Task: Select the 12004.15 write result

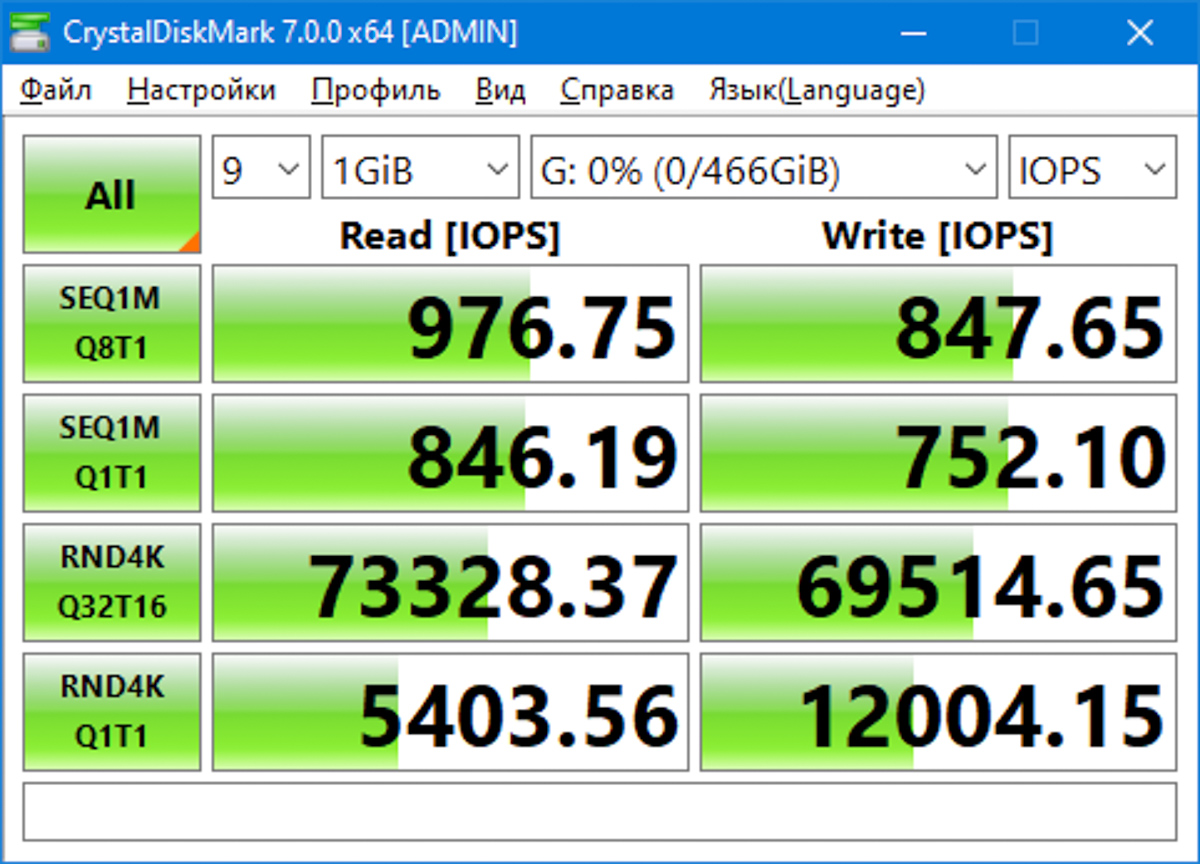Action: [x=938, y=712]
